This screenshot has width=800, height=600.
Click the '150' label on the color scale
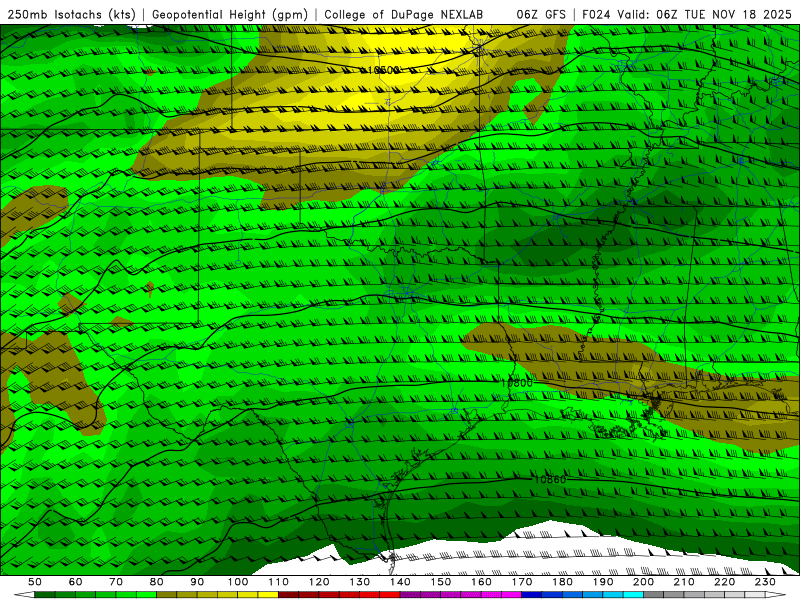(441, 582)
